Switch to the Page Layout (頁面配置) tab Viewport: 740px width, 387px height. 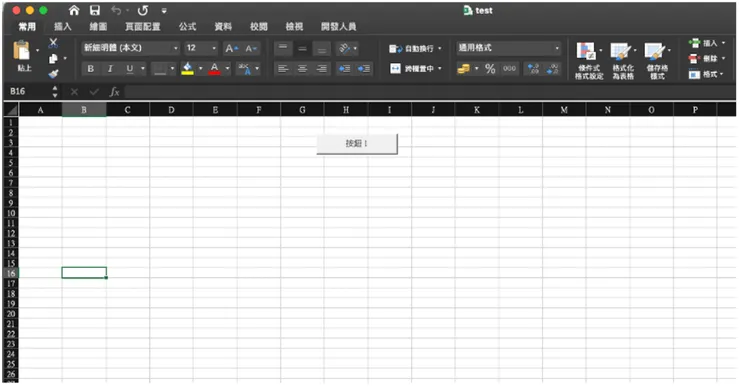[x=143, y=26]
